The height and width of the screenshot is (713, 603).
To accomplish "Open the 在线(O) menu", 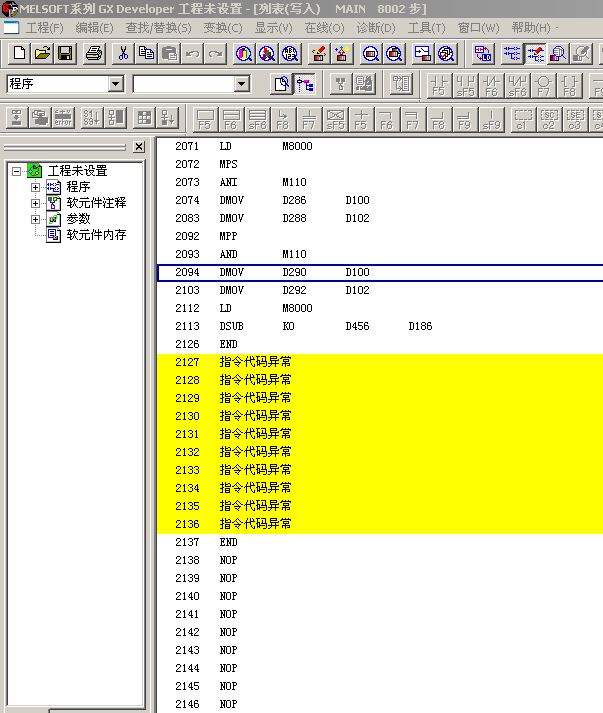I will (324, 28).
